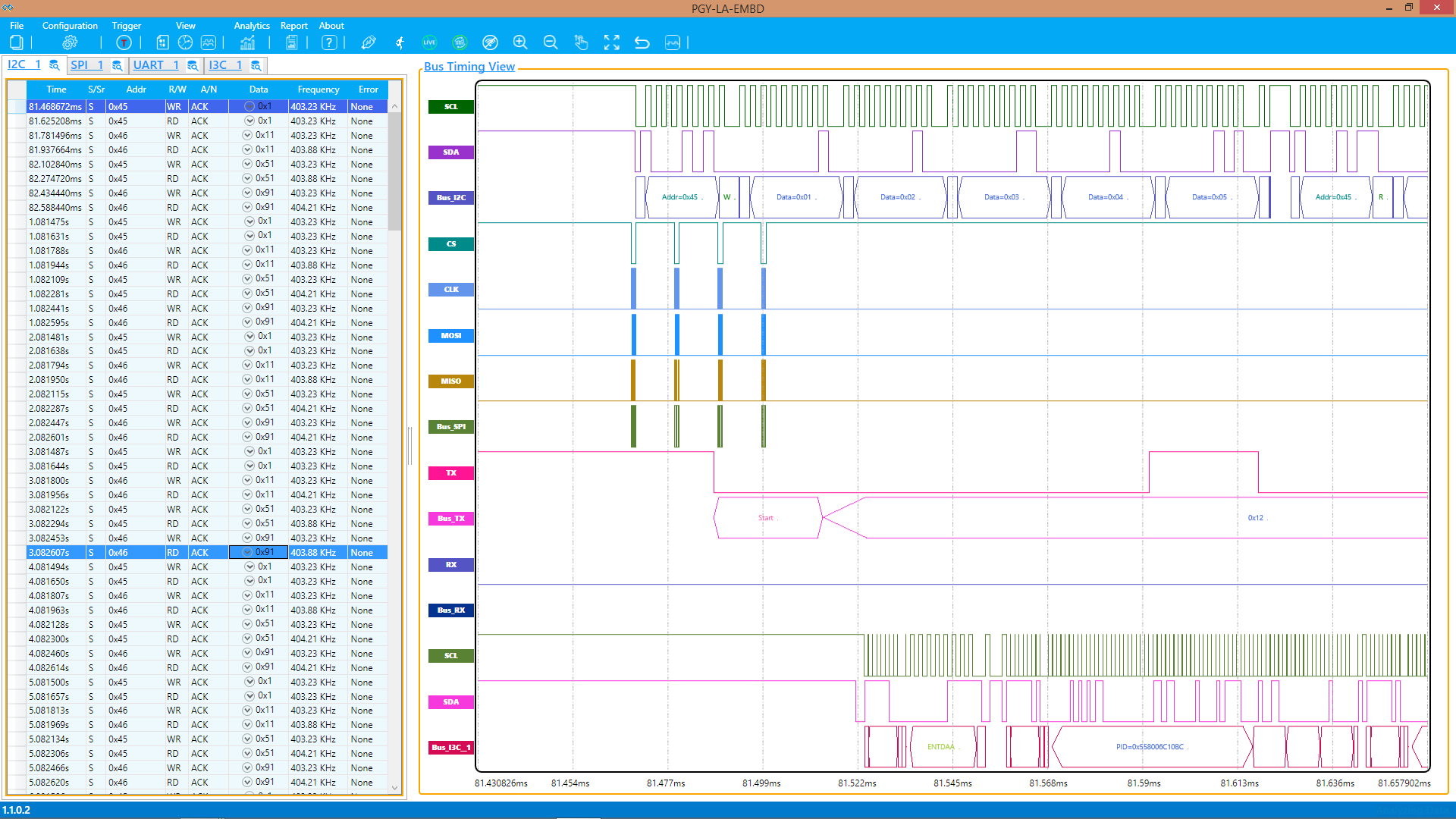Open the Report menu

(293, 25)
